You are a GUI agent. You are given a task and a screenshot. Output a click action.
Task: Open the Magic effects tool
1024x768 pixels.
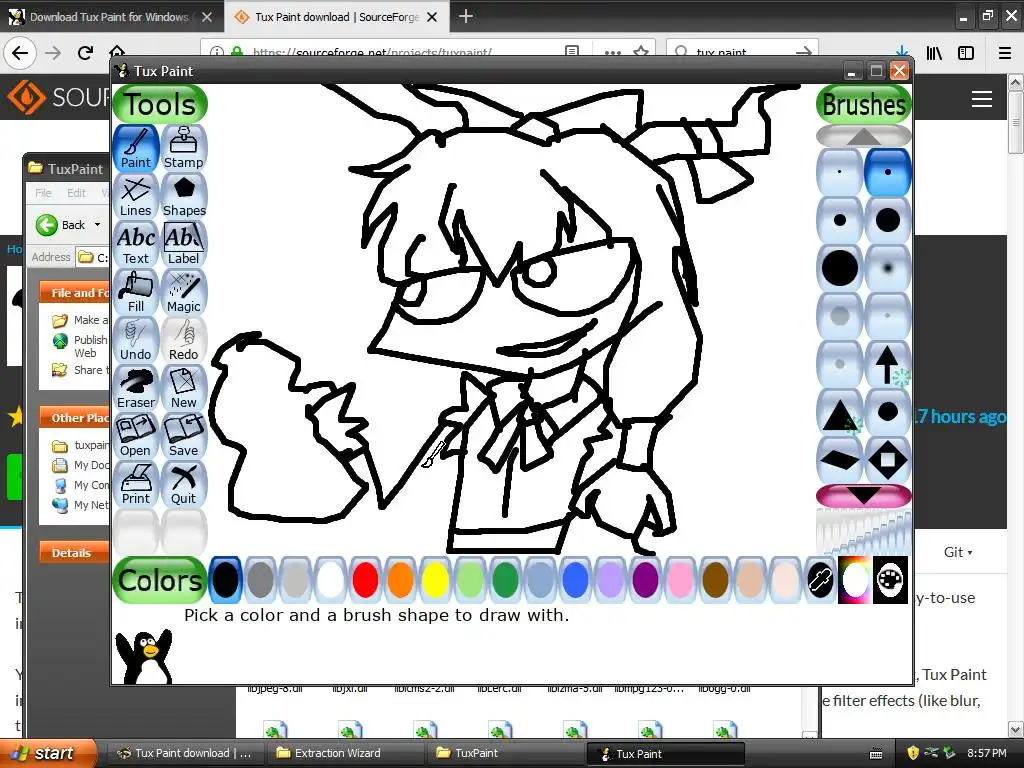tap(184, 293)
